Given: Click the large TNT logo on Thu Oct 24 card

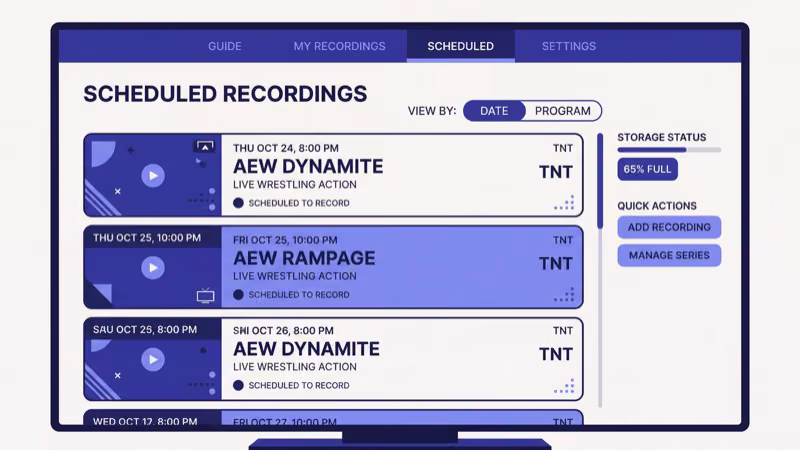Looking at the screenshot, I should 556,172.
